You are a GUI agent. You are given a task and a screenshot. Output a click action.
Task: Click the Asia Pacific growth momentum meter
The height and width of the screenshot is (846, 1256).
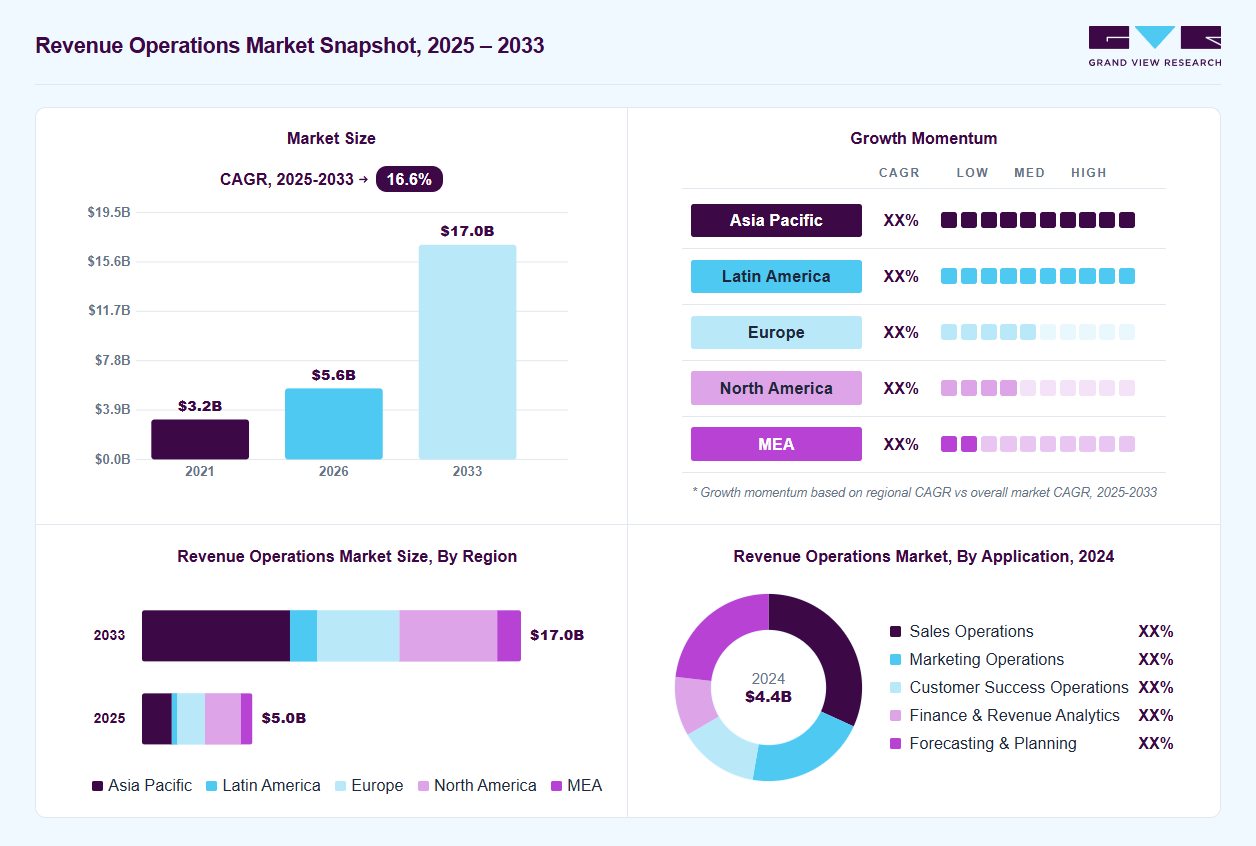coord(1038,220)
